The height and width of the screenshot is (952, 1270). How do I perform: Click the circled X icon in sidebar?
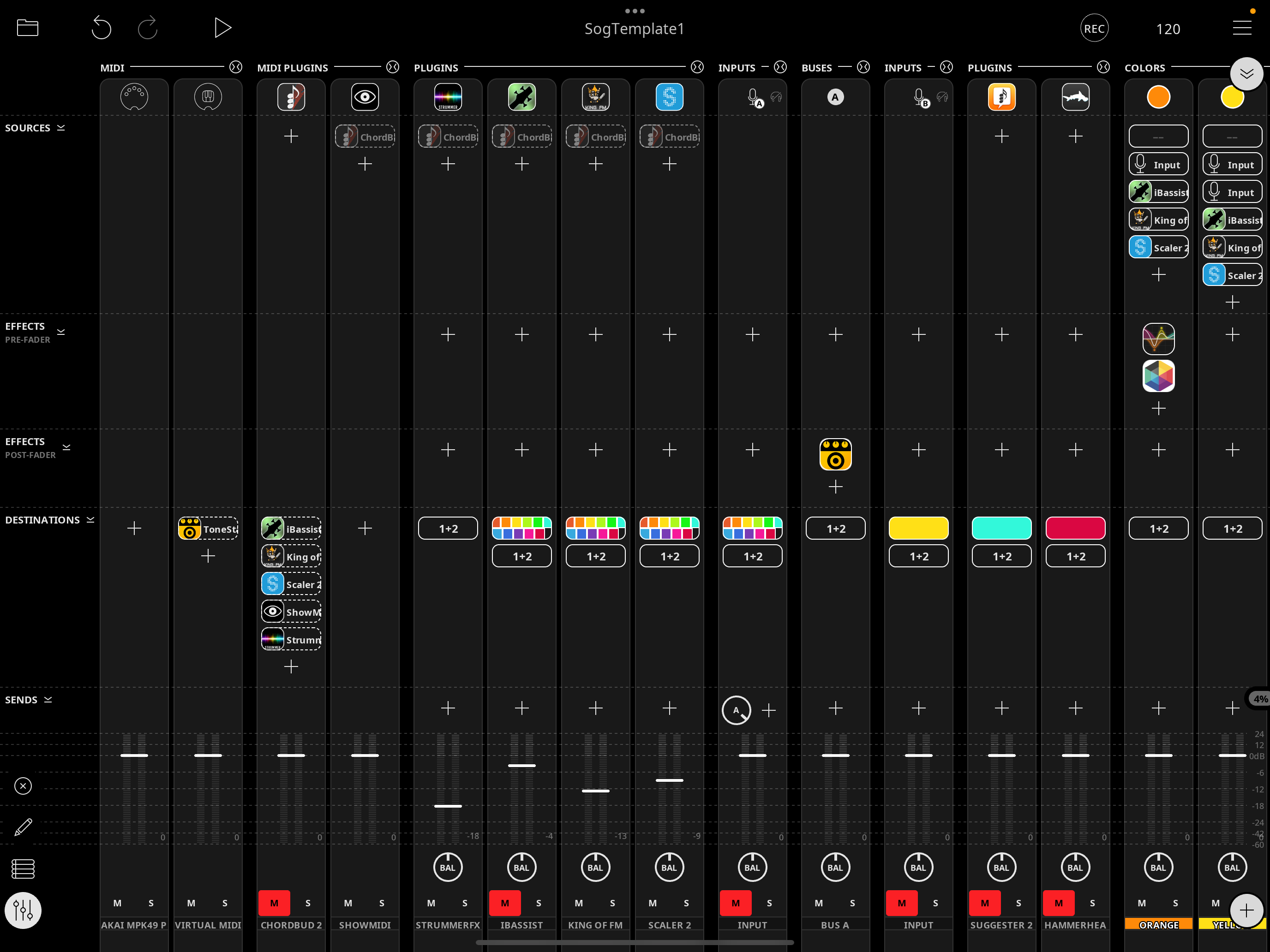(23, 785)
